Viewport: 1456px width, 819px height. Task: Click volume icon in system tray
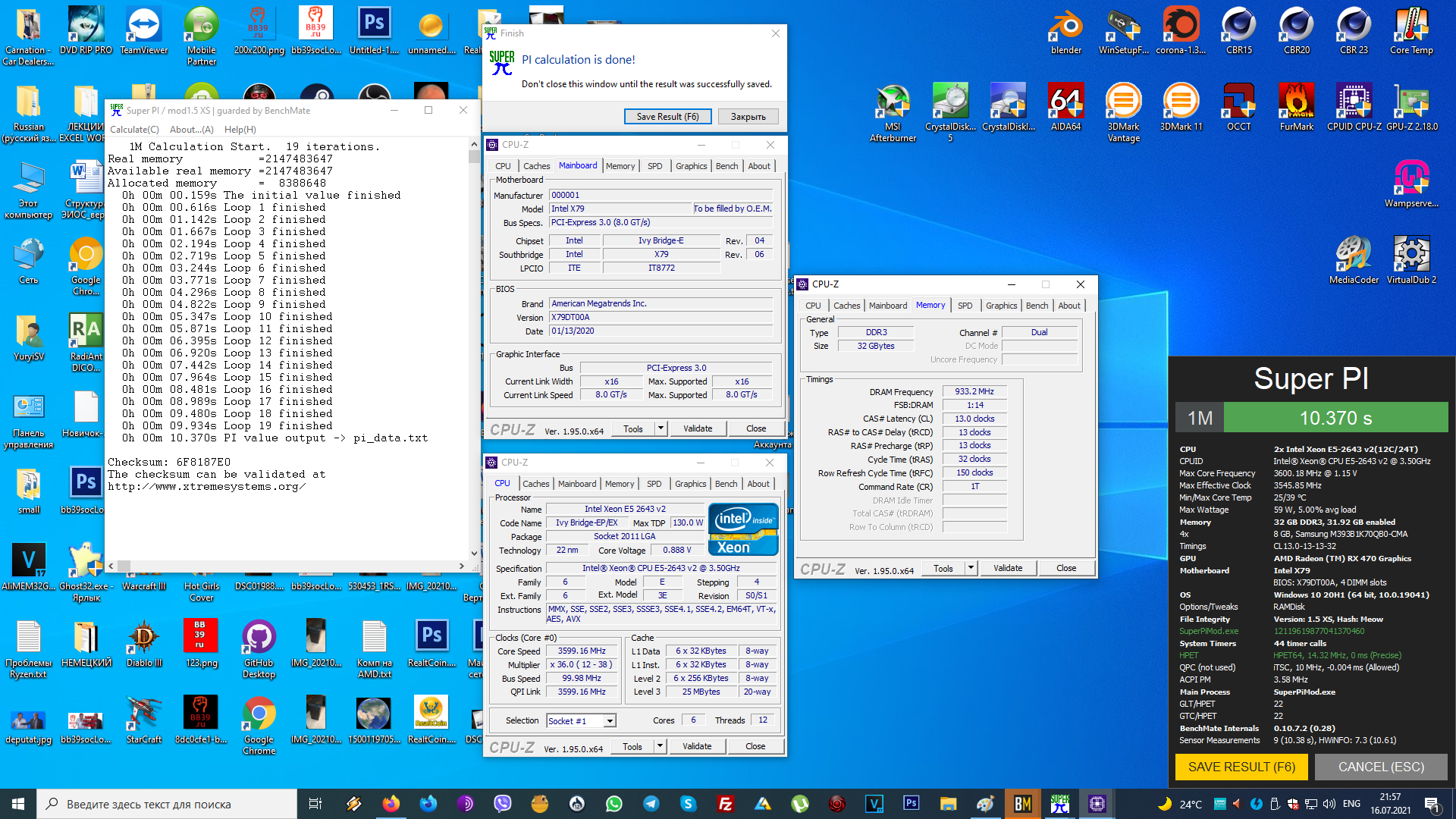coord(1329,804)
